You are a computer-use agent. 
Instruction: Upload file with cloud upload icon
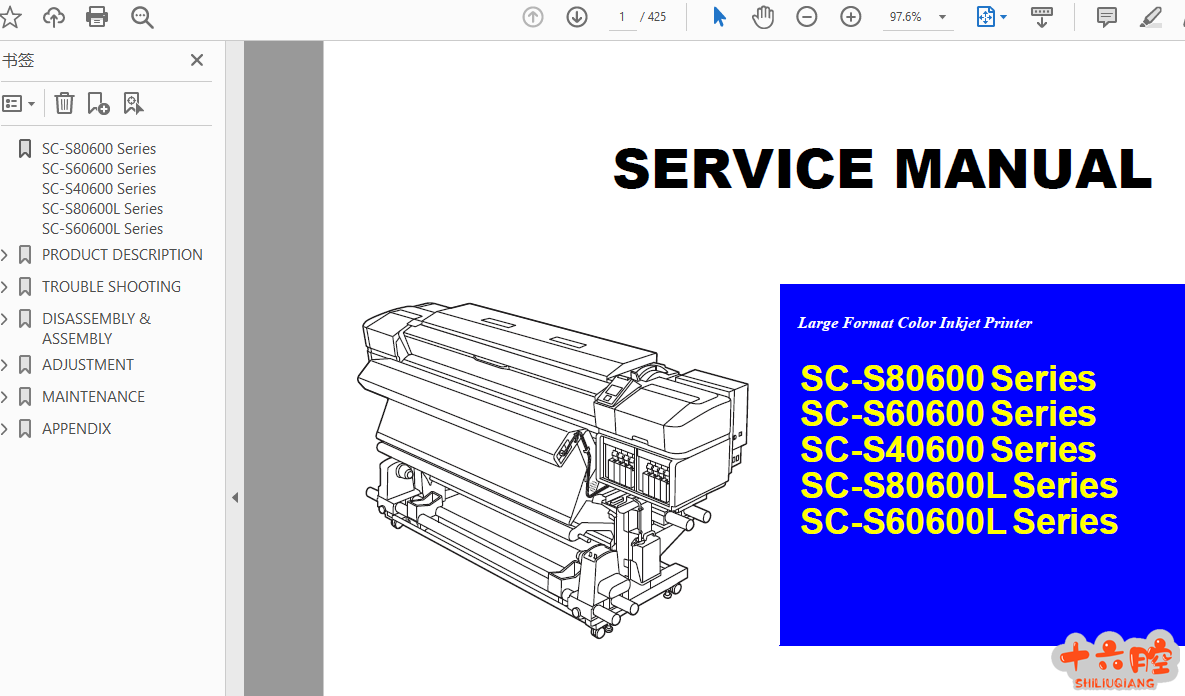pyautogui.click(x=54, y=17)
